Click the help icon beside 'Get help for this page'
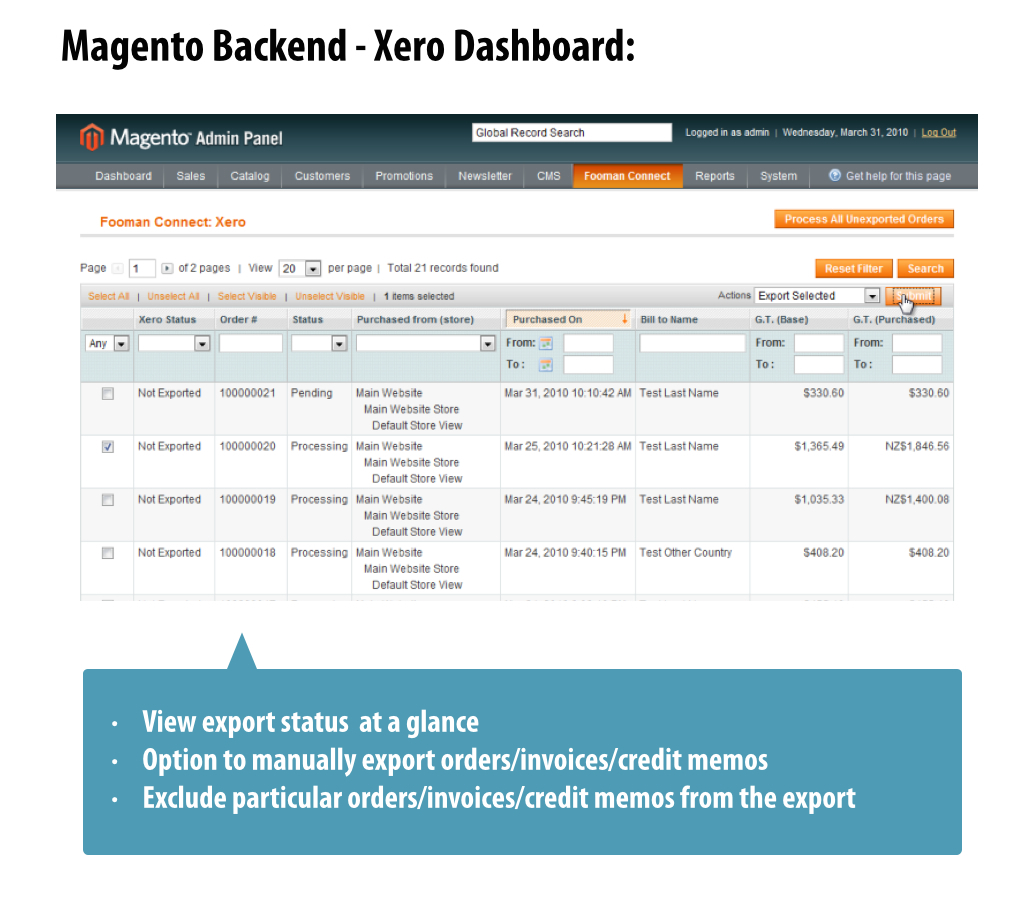This screenshot has width=1014, height=897. click(835, 176)
